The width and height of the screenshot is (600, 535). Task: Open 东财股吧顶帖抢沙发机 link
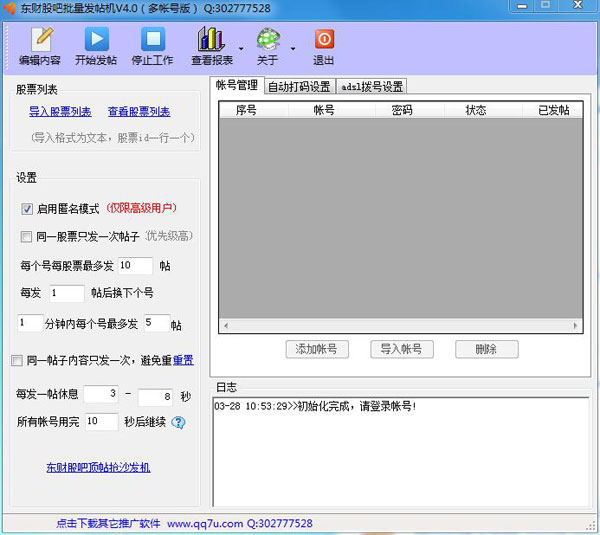(98, 467)
